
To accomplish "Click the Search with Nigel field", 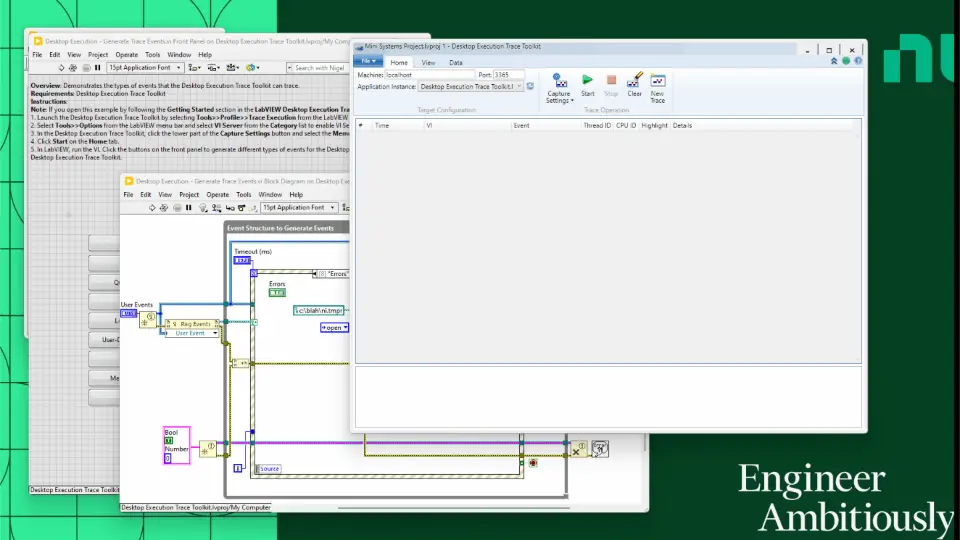I will pos(318,68).
